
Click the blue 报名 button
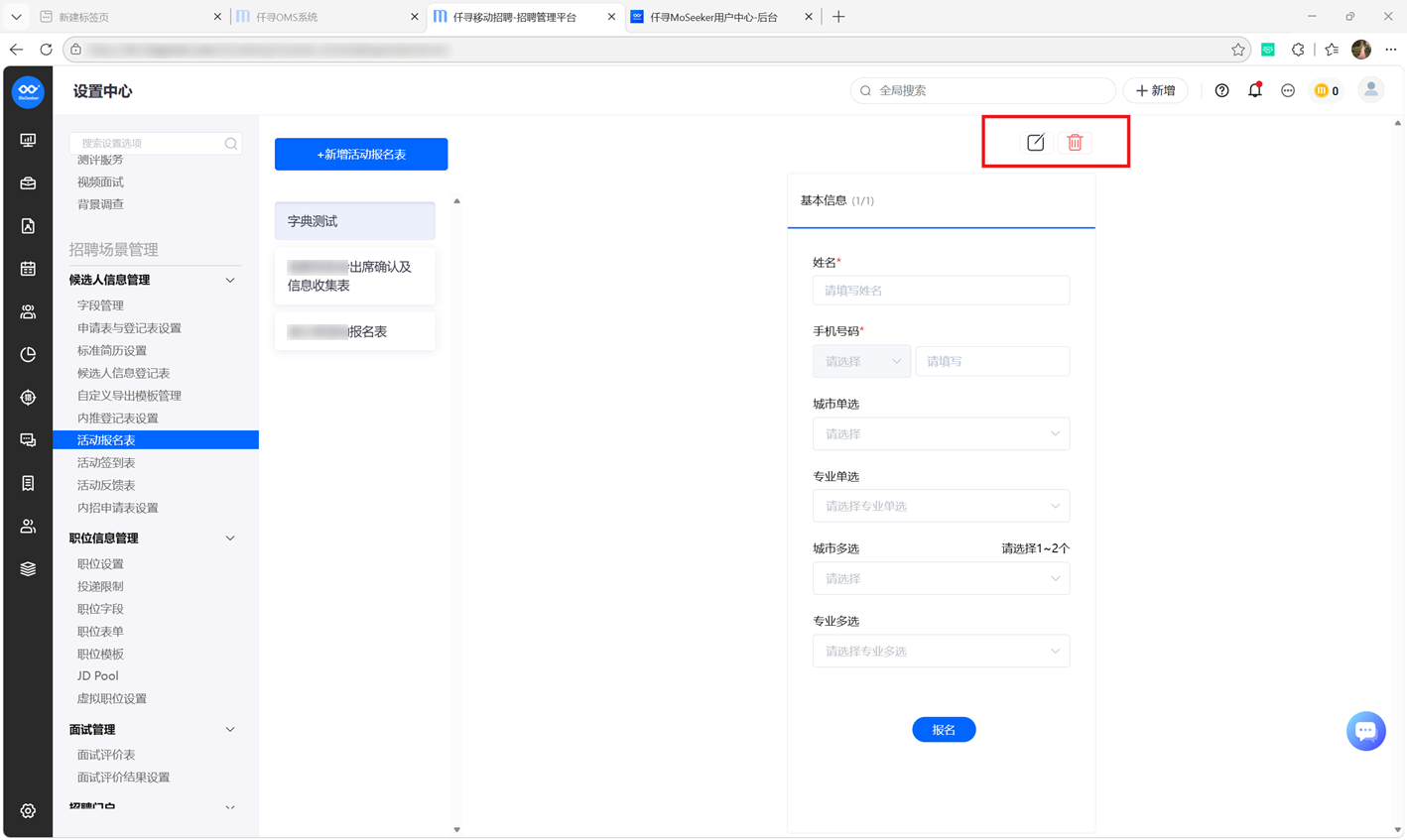[944, 729]
